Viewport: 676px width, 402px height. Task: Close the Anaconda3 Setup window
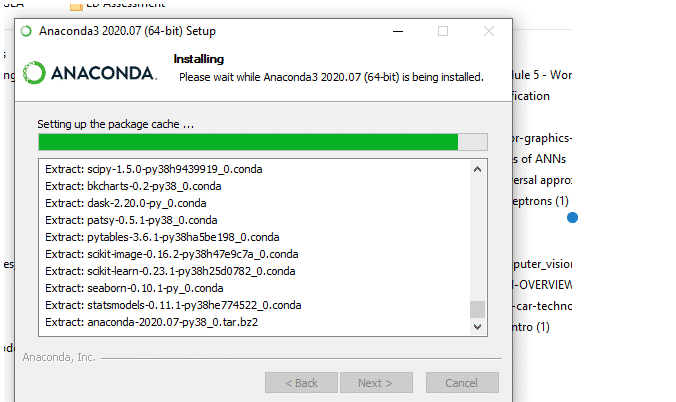click(489, 31)
